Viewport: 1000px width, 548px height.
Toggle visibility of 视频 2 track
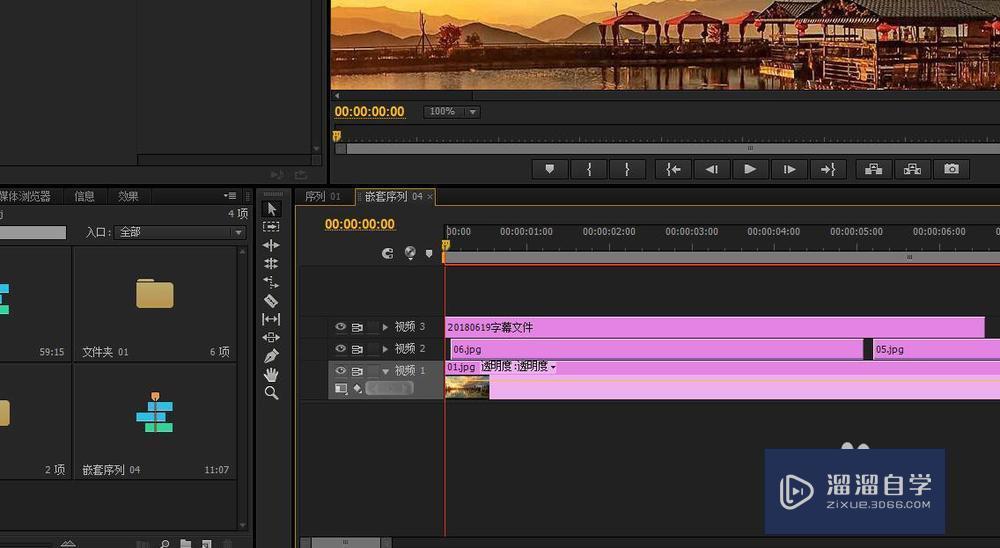(x=341, y=349)
